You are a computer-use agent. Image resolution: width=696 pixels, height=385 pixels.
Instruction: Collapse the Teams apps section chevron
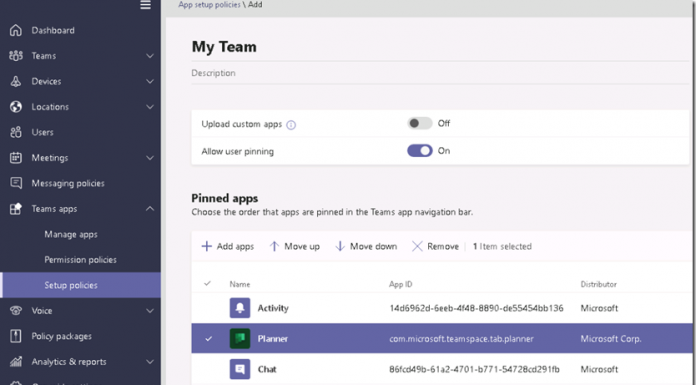click(x=150, y=208)
